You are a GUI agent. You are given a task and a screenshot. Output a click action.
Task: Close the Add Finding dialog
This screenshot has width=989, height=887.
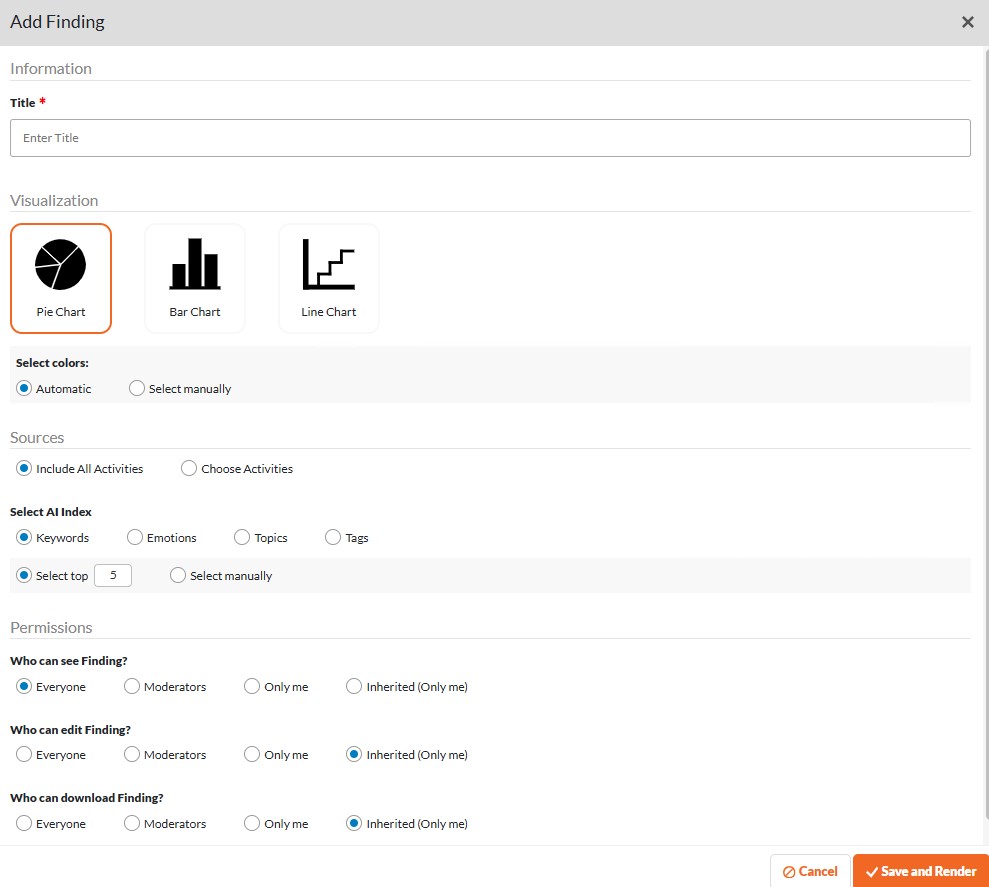[968, 22]
